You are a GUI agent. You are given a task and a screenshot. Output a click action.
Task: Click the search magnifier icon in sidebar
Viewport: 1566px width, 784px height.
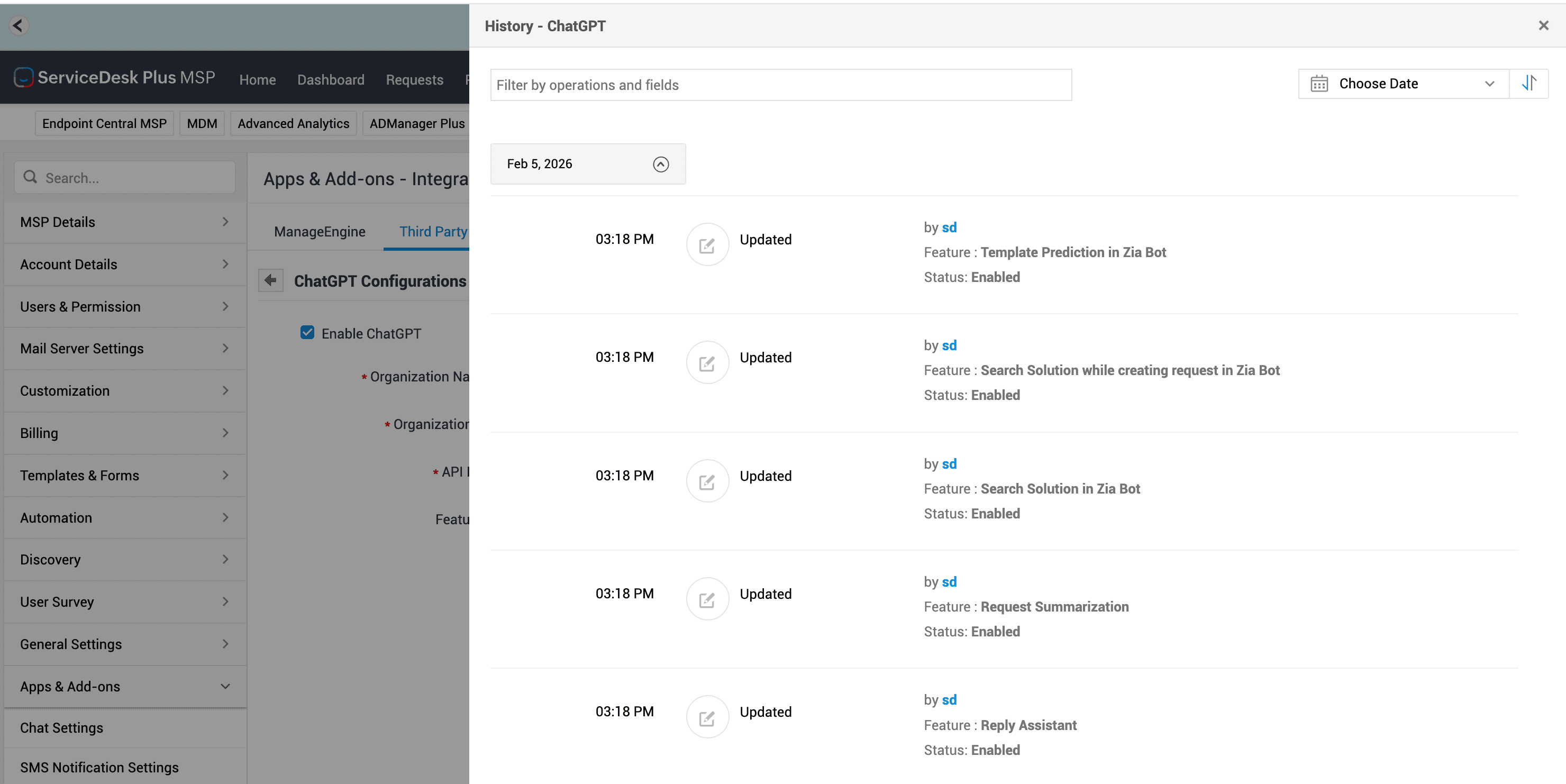[x=30, y=177]
